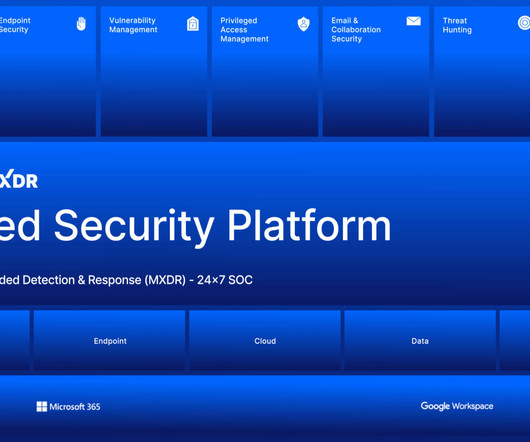
Task: Click the XDR logo
Action: pos(19,179)
